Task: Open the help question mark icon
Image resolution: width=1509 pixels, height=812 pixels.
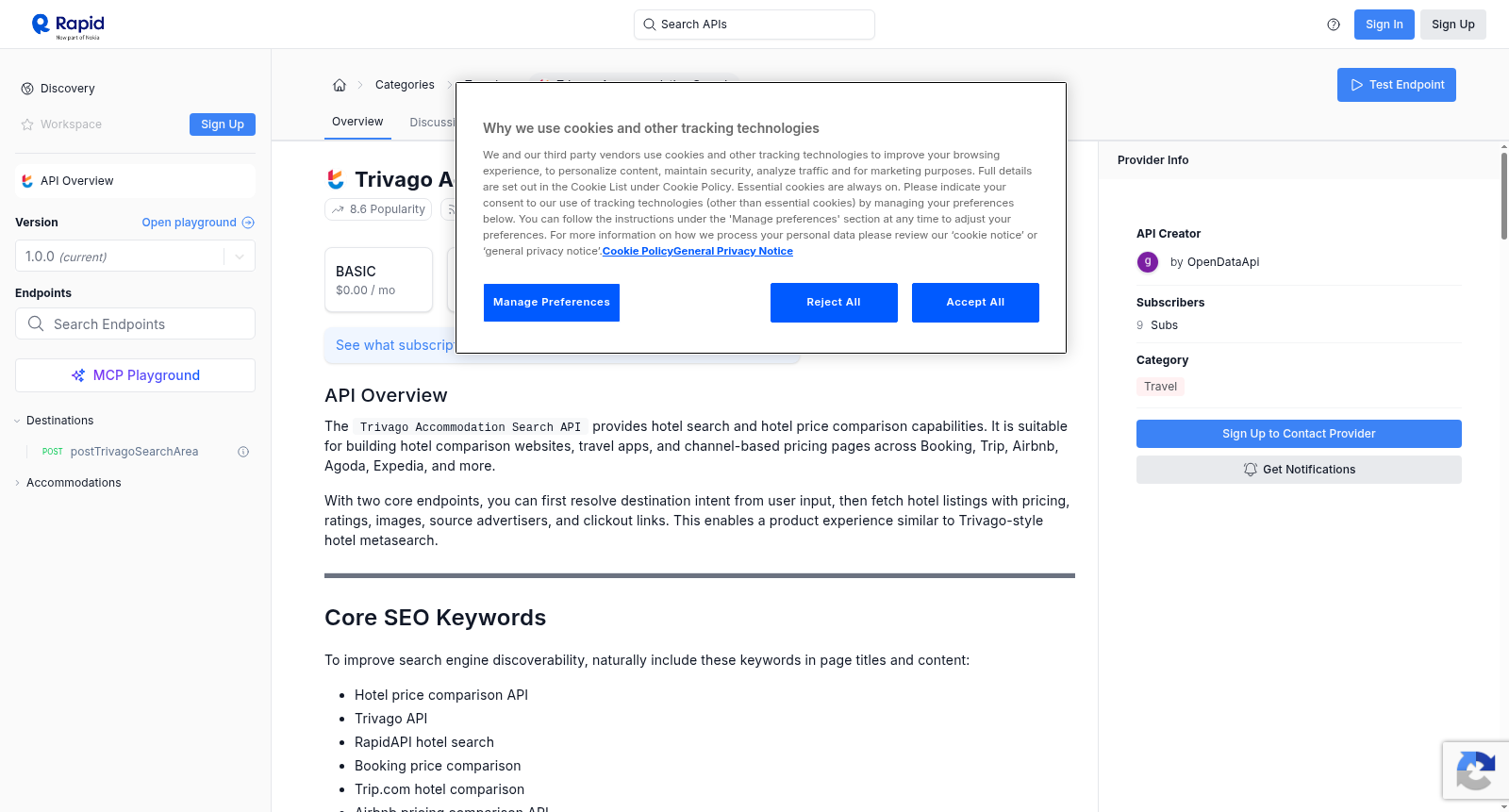Action: tap(1334, 25)
